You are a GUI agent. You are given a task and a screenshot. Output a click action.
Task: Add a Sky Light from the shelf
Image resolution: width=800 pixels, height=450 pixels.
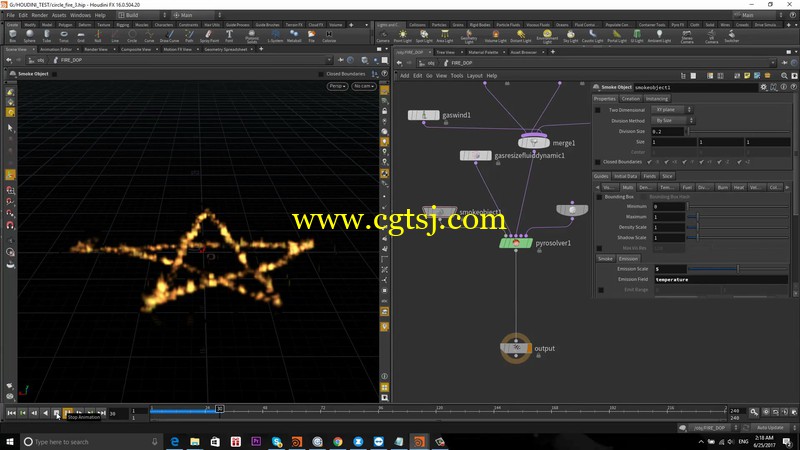pos(570,36)
